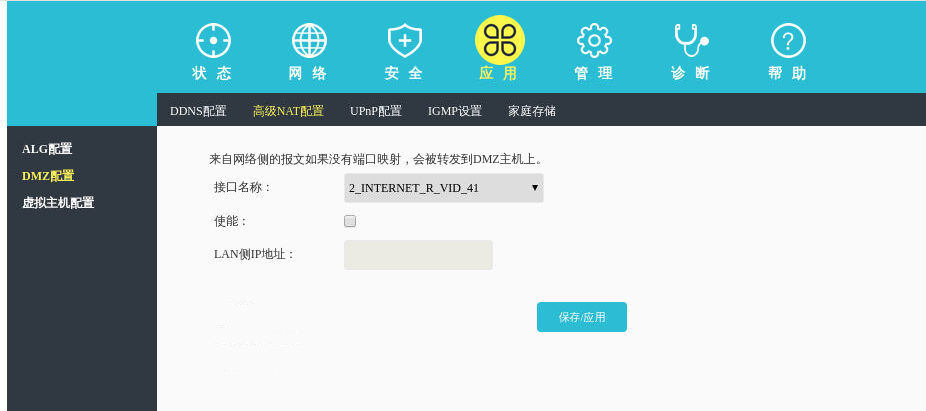This screenshot has width=926, height=411.
Task: Click the 使能 field label
Action: [230, 221]
